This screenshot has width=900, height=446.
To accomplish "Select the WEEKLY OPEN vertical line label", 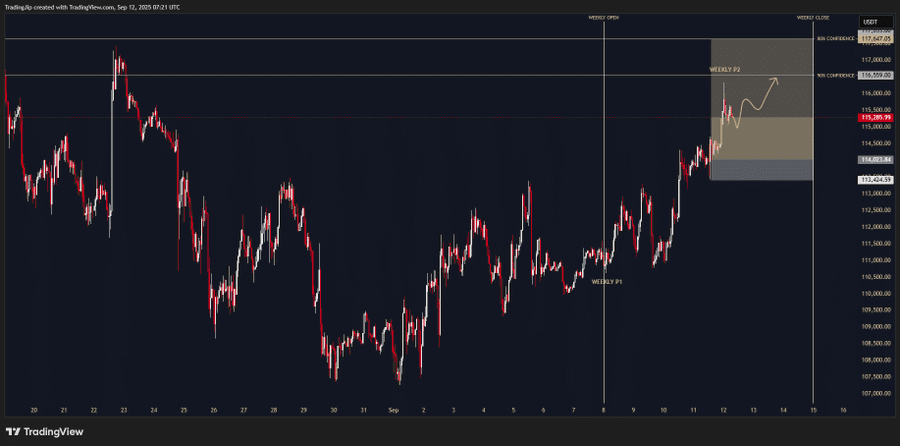I will click(606, 17).
